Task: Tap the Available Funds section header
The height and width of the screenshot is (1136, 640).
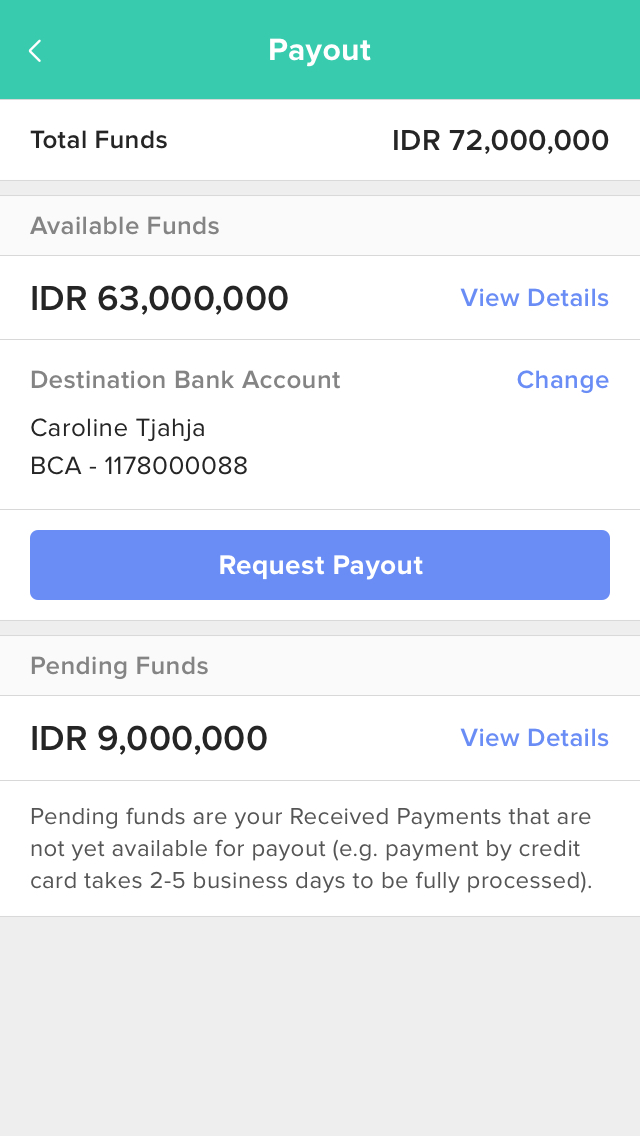Action: [x=125, y=226]
